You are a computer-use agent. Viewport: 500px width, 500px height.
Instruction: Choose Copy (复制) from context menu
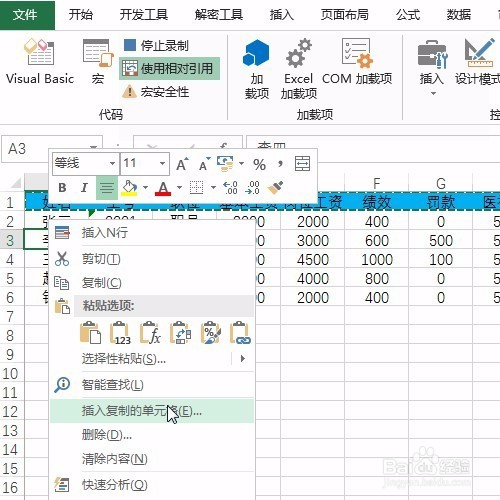click(152, 283)
